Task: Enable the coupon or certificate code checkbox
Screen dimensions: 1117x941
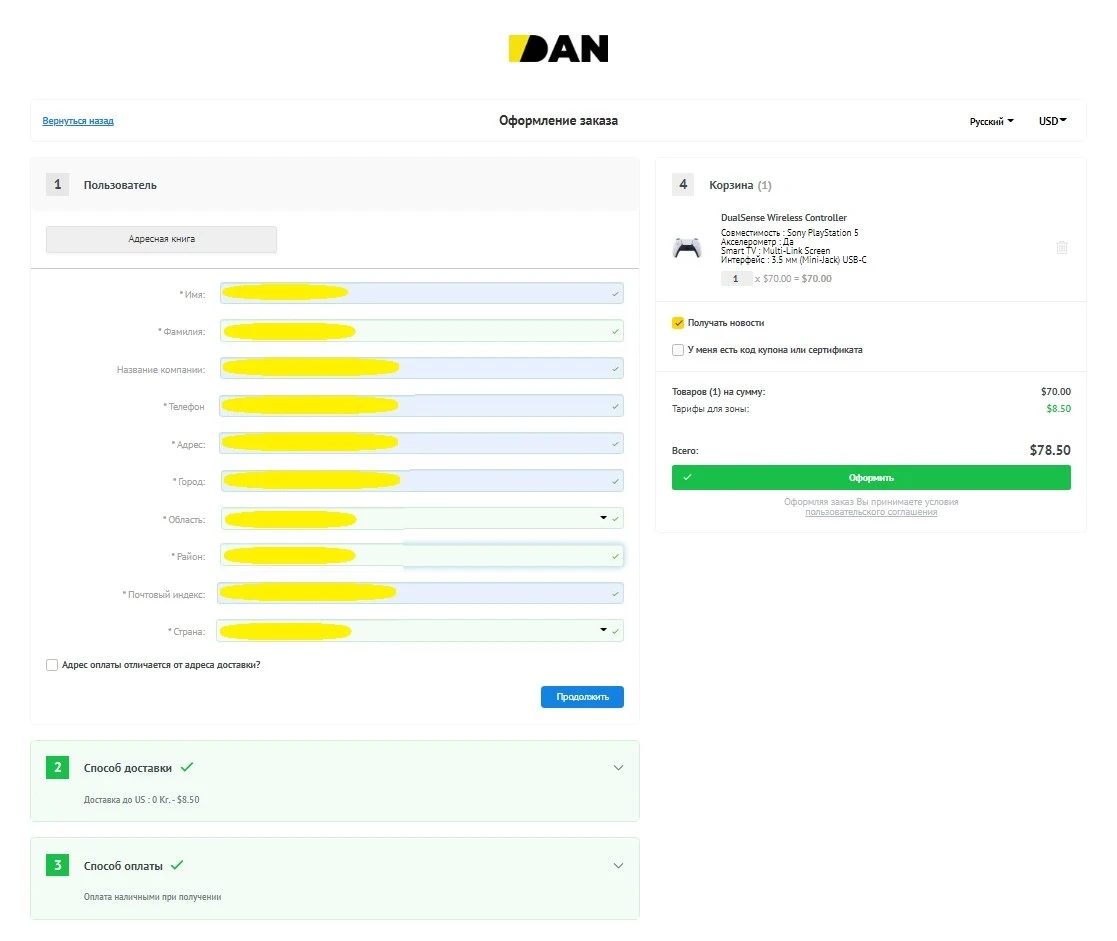Action: 678,350
